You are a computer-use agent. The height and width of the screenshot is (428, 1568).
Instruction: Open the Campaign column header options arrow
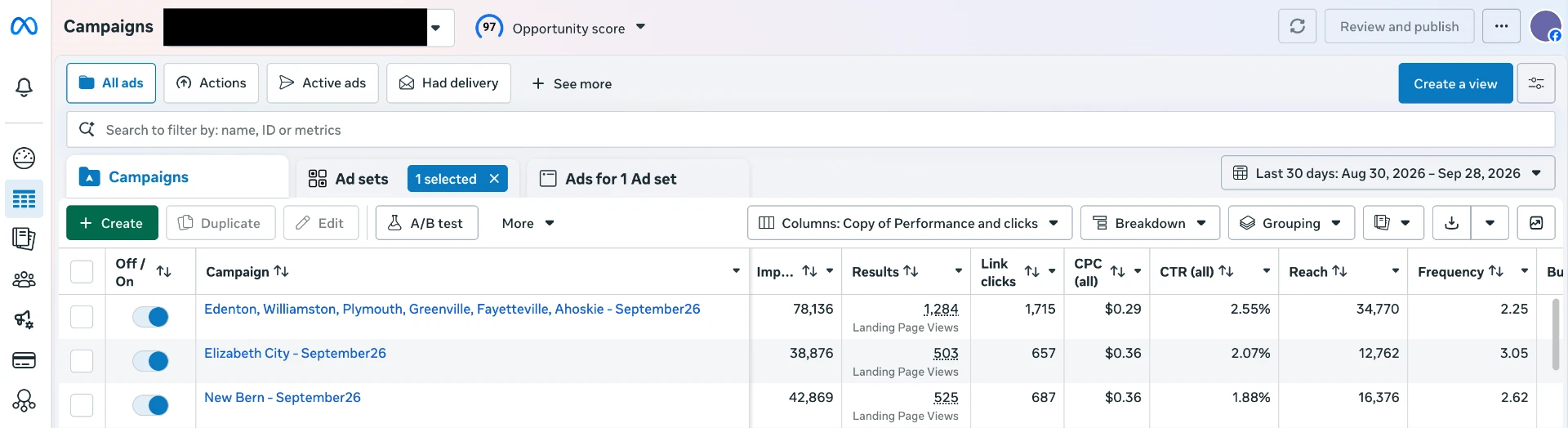(x=736, y=271)
